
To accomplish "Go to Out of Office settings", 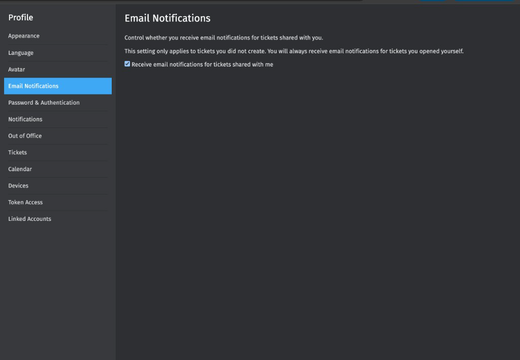I will (x=58, y=136).
